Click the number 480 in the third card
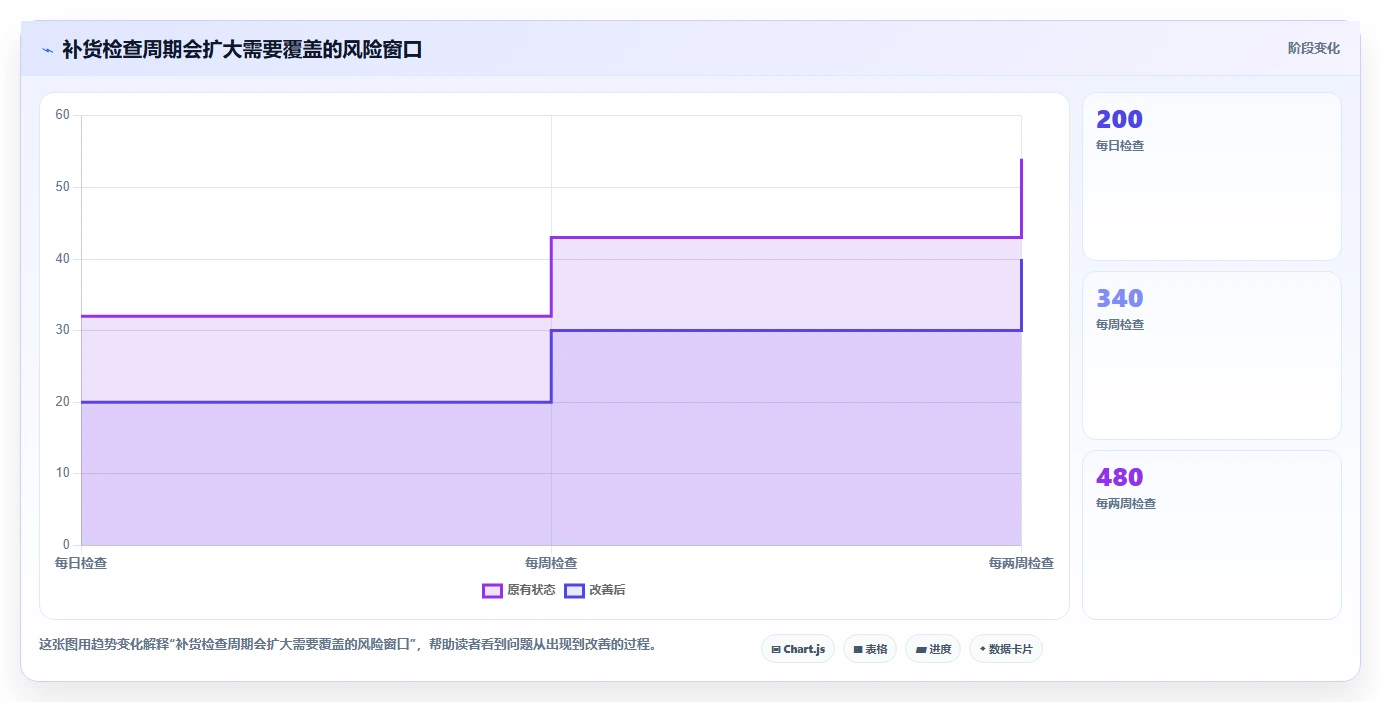1381x702 pixels. click(1119, 477)
